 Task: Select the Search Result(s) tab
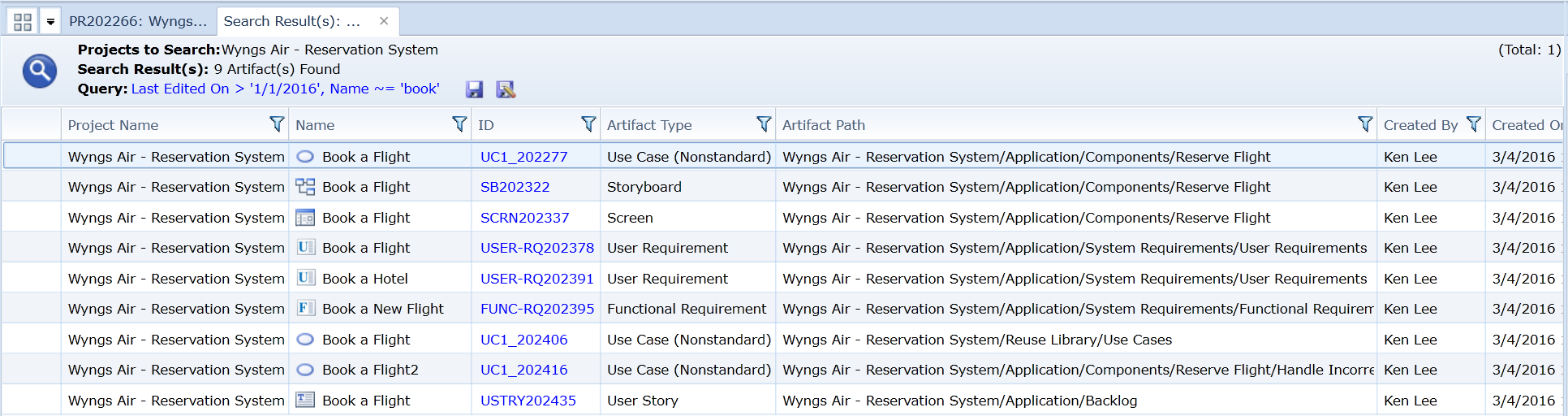(x=291, y=21)
